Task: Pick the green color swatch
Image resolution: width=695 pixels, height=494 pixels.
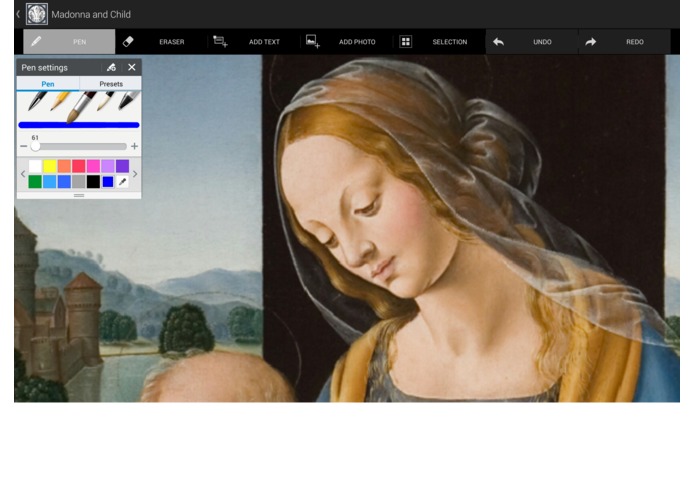Action: coord(35,182)
